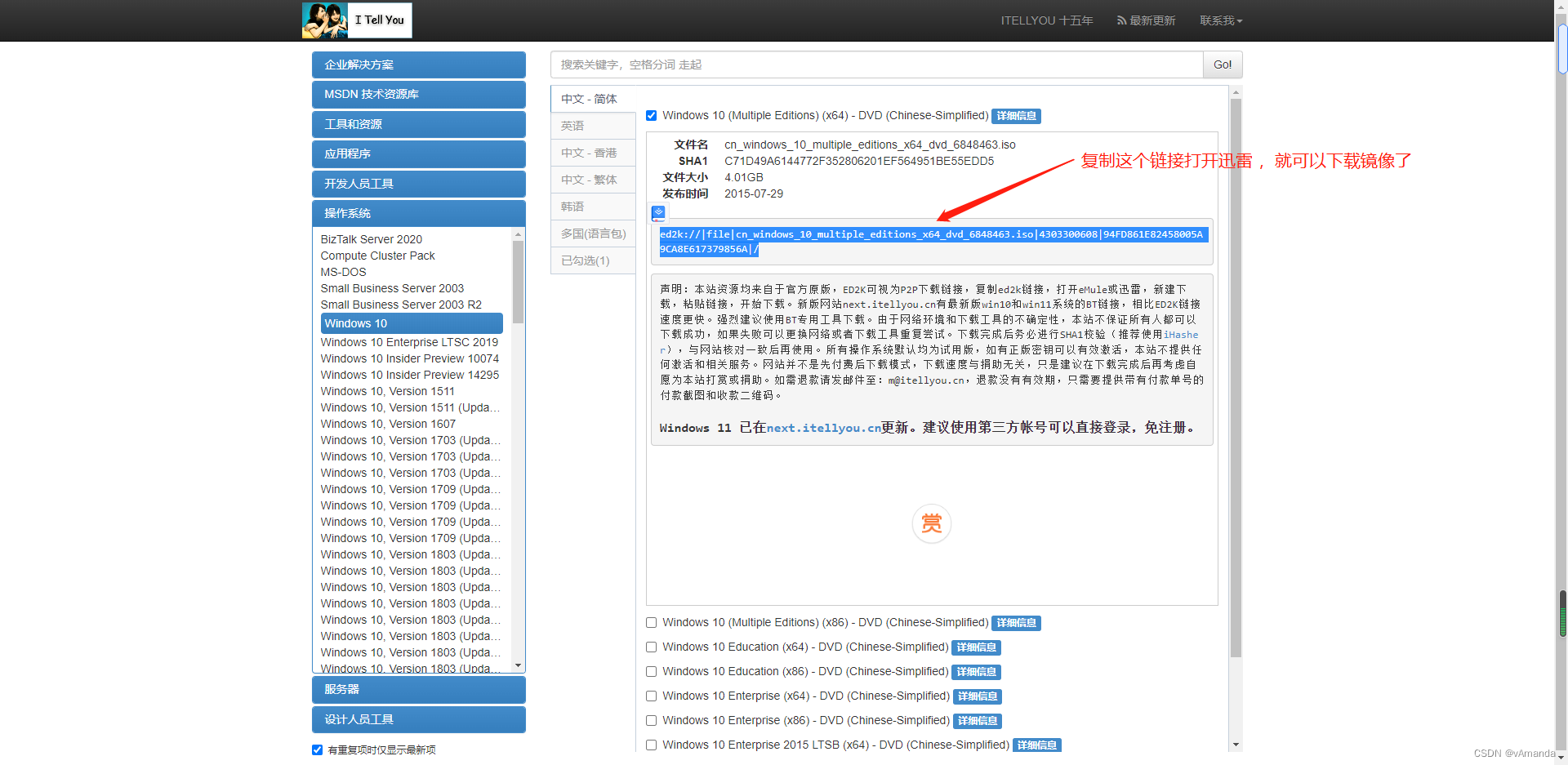This screenshot has height=765, width=1568.
Task: Click the Go! search button
Action: tap(1223, 64)
